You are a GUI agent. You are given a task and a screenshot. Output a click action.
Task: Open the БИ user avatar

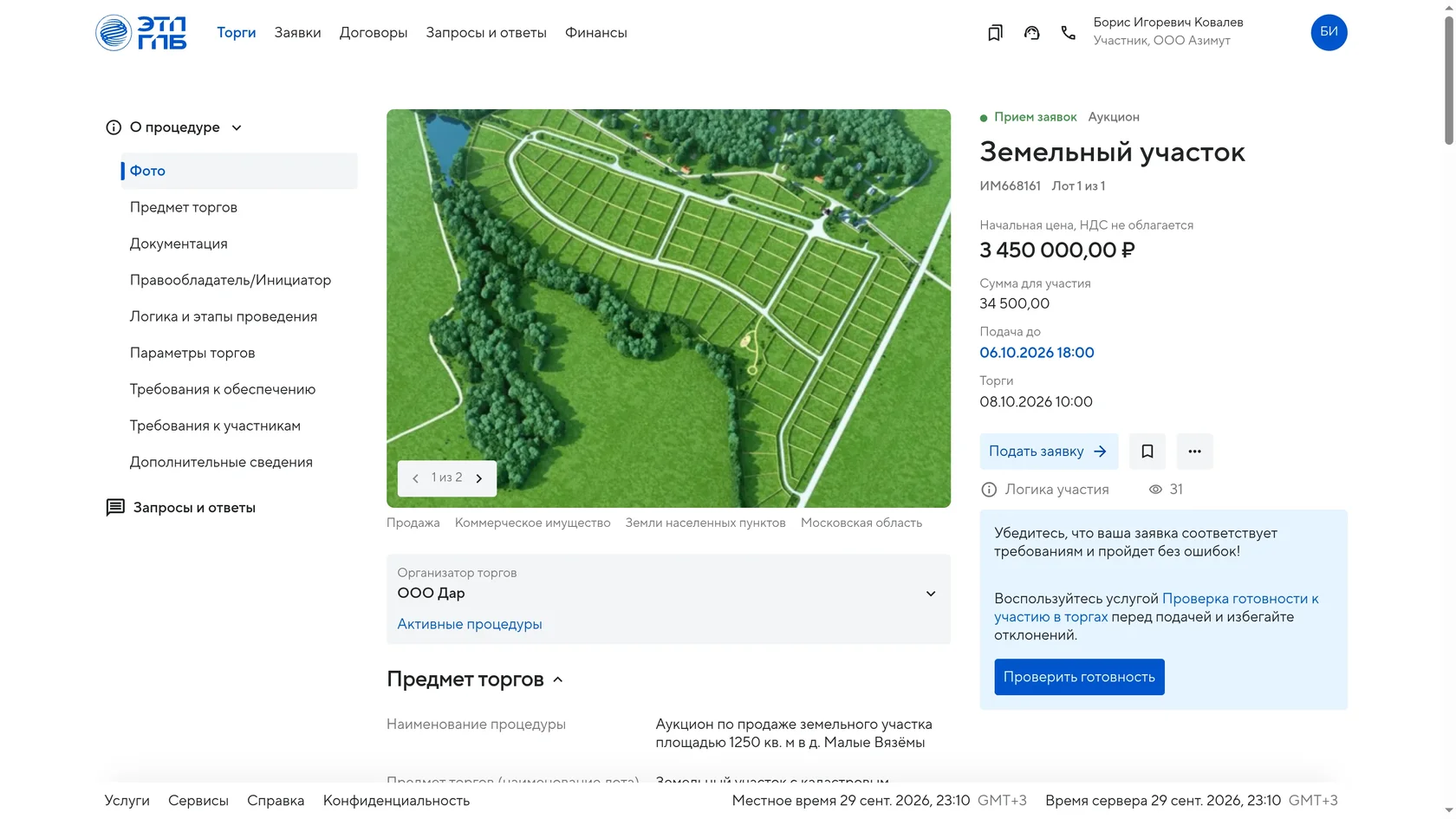(x=1329, y=33)
